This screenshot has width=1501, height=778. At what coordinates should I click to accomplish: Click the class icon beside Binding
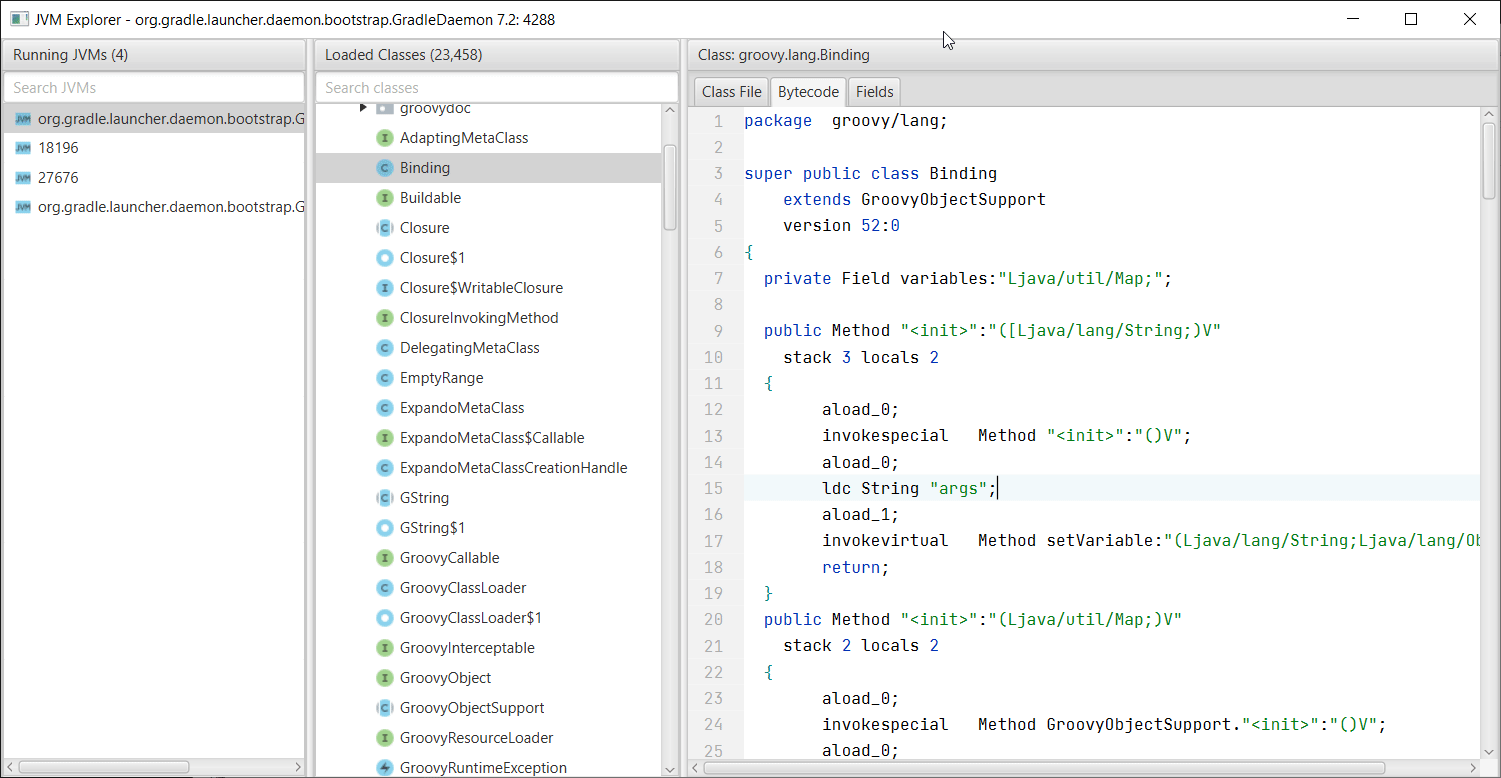pyautogui.click(x=384, y=168)
